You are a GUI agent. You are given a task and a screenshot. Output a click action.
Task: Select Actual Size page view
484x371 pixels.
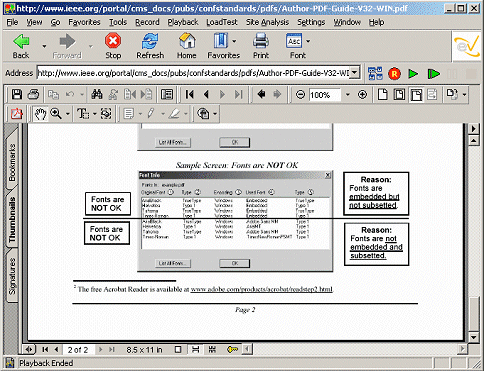383,95
